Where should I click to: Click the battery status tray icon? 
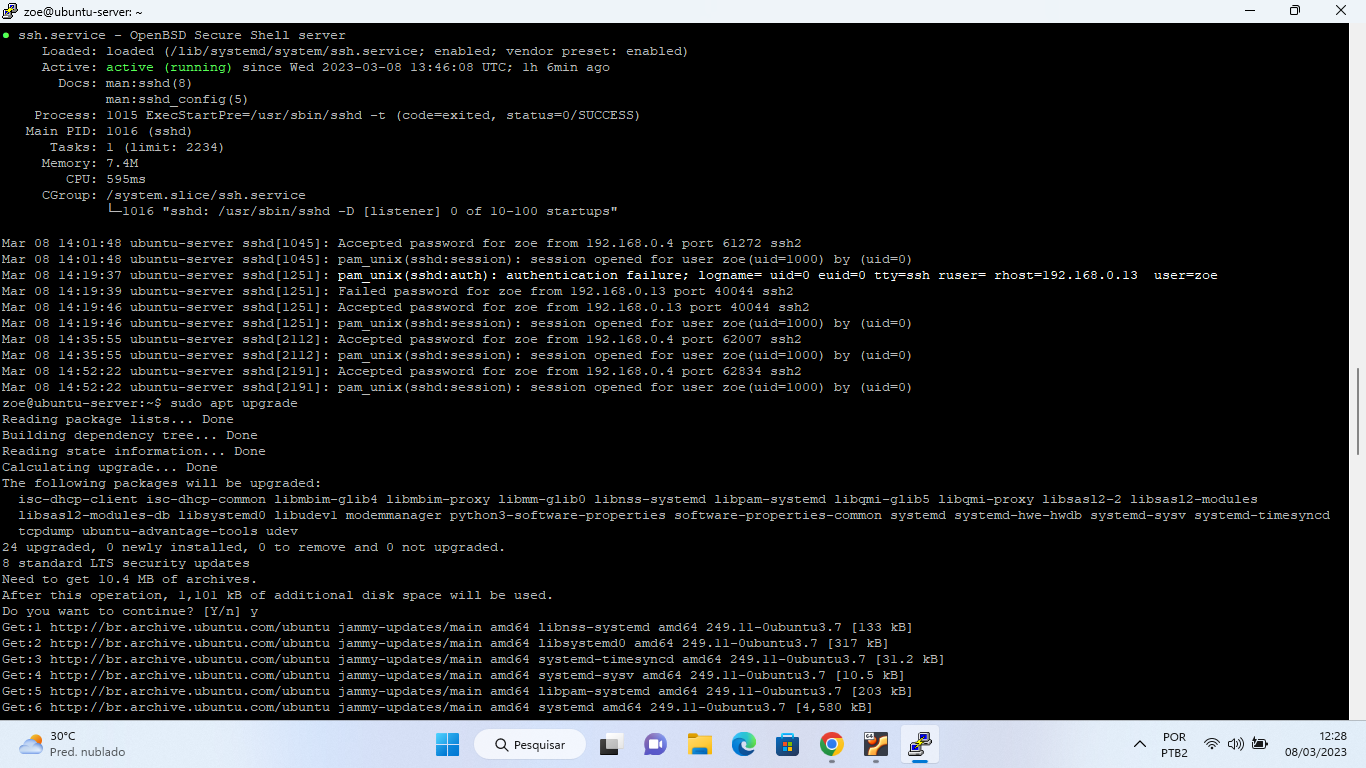1260,745
